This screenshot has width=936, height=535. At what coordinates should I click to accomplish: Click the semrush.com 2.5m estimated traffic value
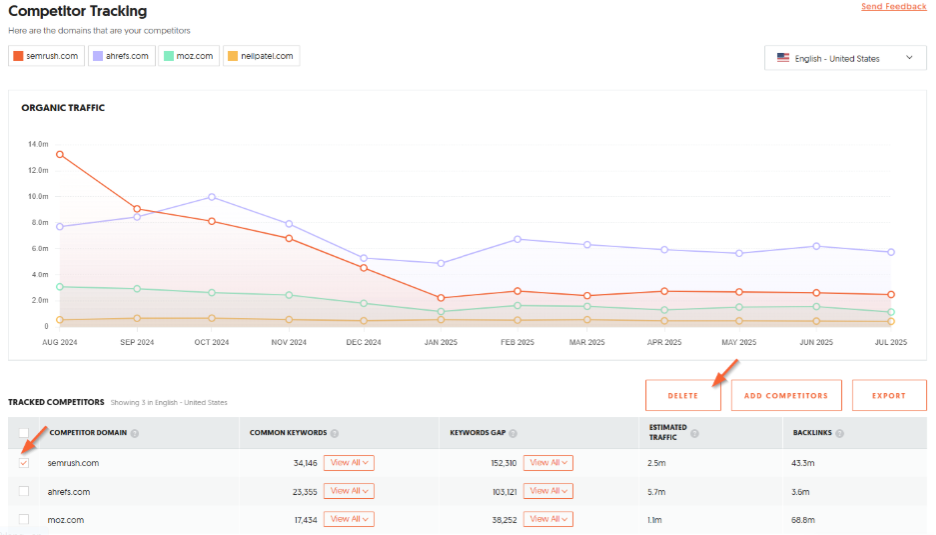tap(657, 463)
